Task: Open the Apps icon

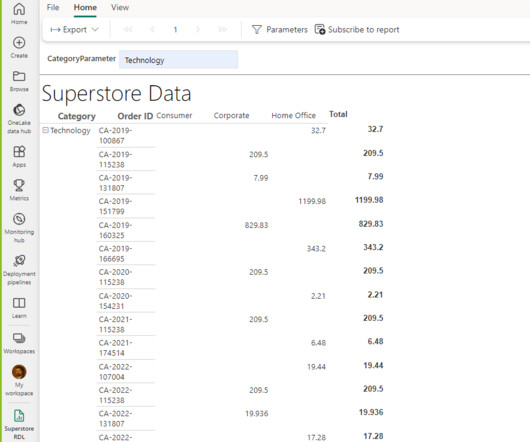Action: point(19,151)
